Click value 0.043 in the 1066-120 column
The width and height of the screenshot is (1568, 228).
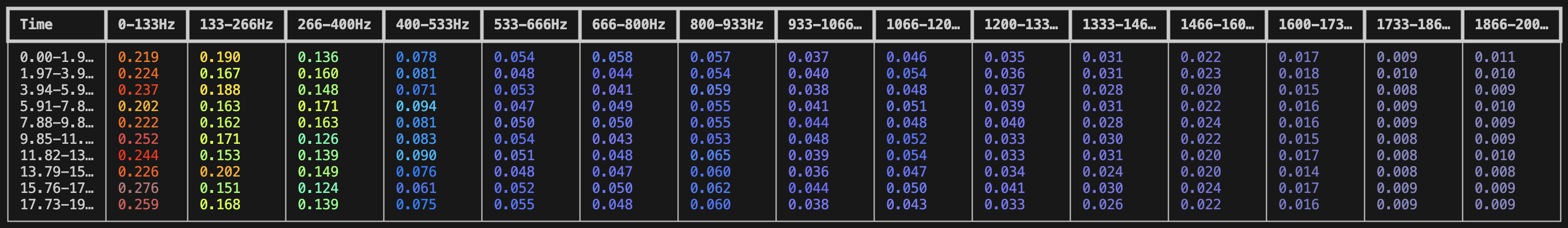tap(907, 205)
